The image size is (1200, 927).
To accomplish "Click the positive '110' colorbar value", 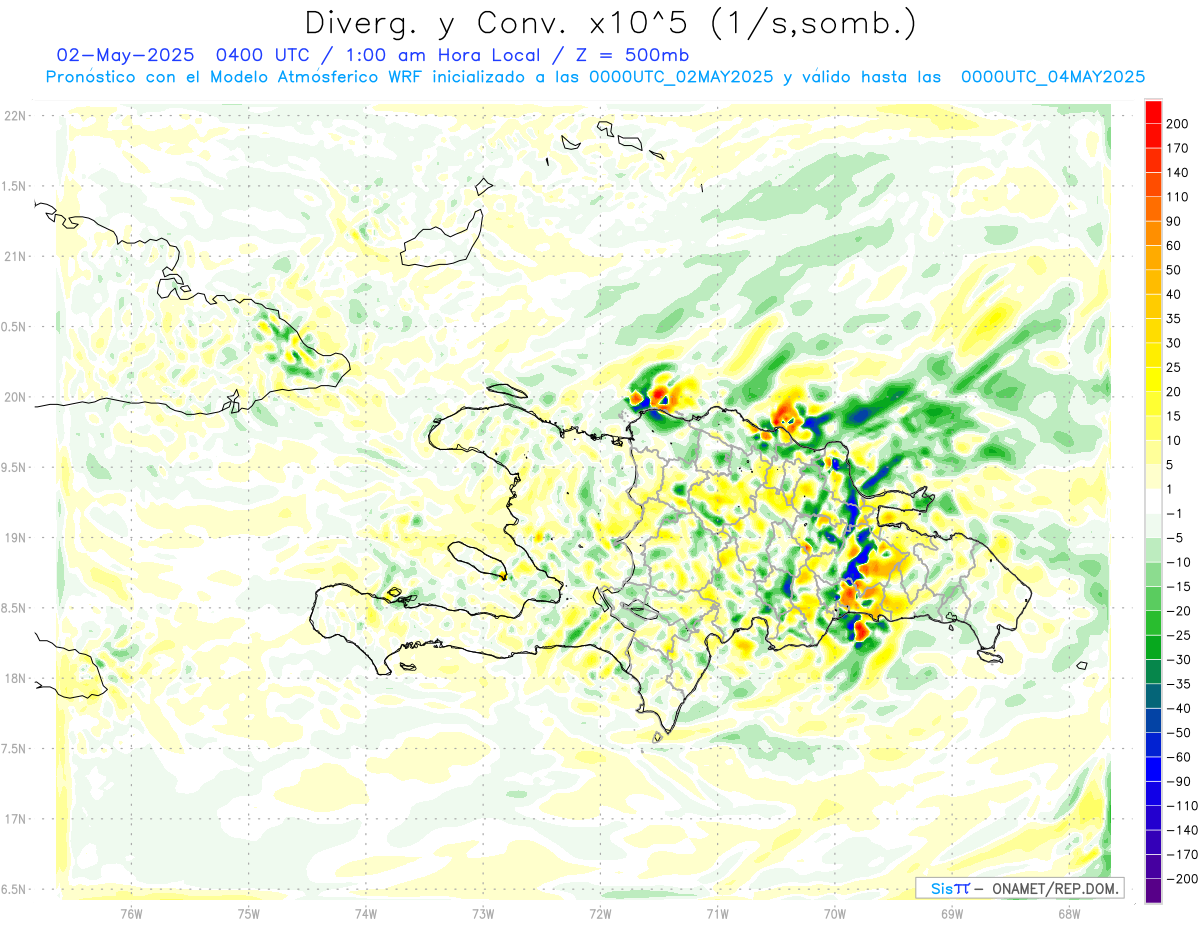I will click(x=1178, y=197).
